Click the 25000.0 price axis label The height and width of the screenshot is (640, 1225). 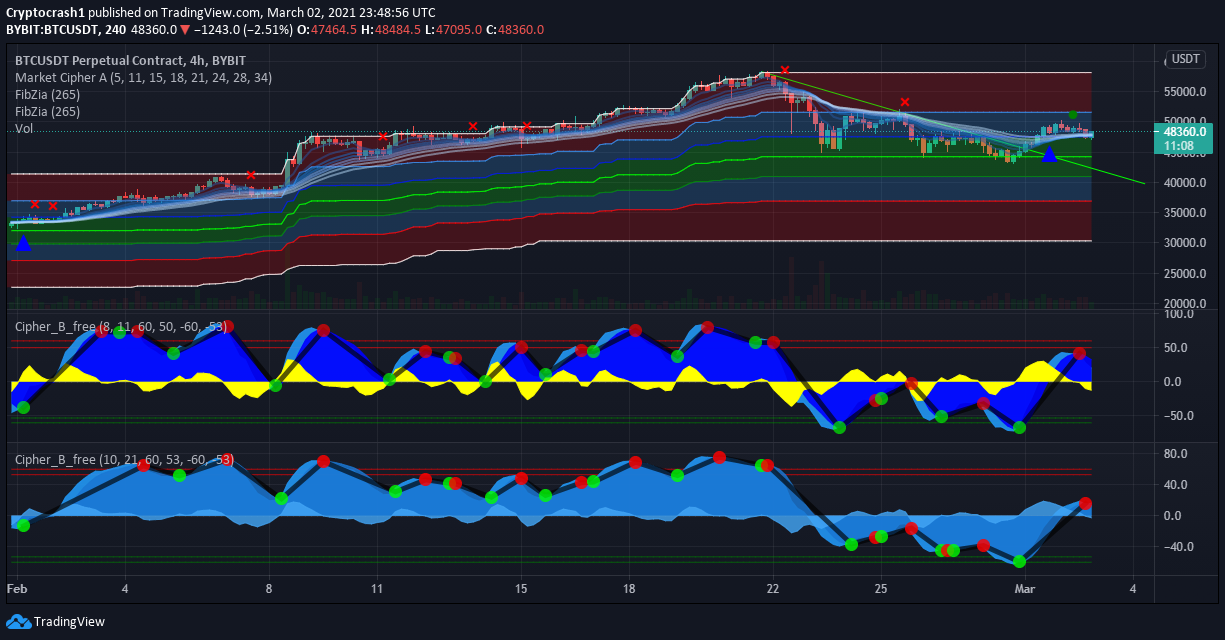point(1184,274)
